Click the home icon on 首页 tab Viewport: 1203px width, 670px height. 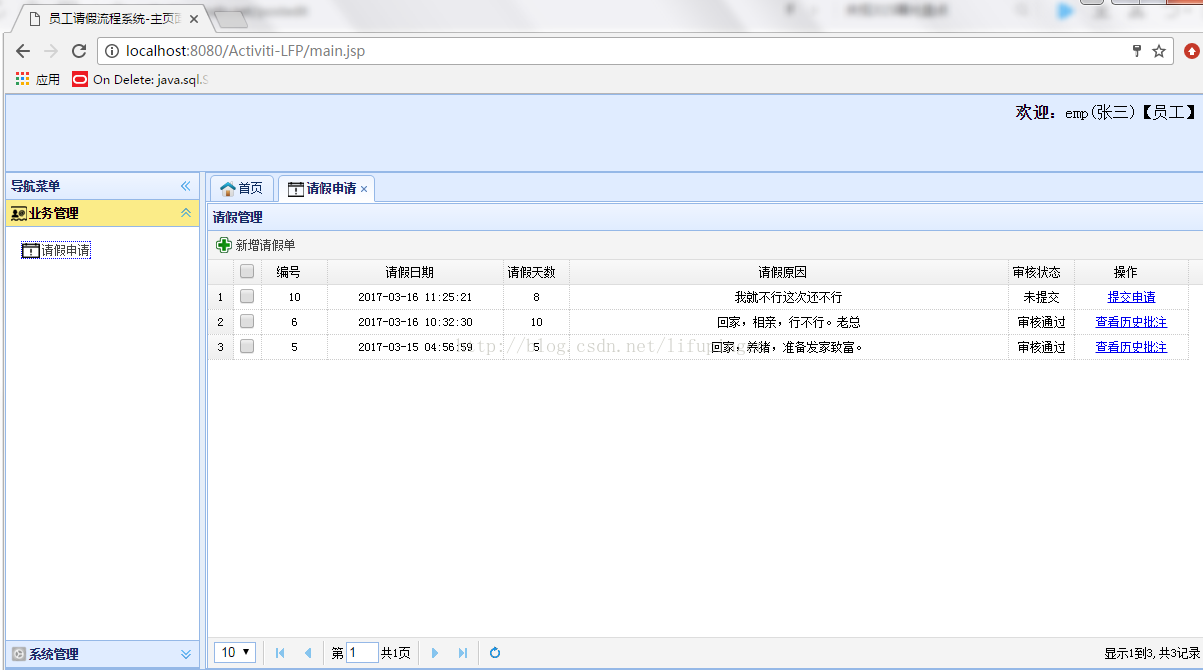pos(229,187)
